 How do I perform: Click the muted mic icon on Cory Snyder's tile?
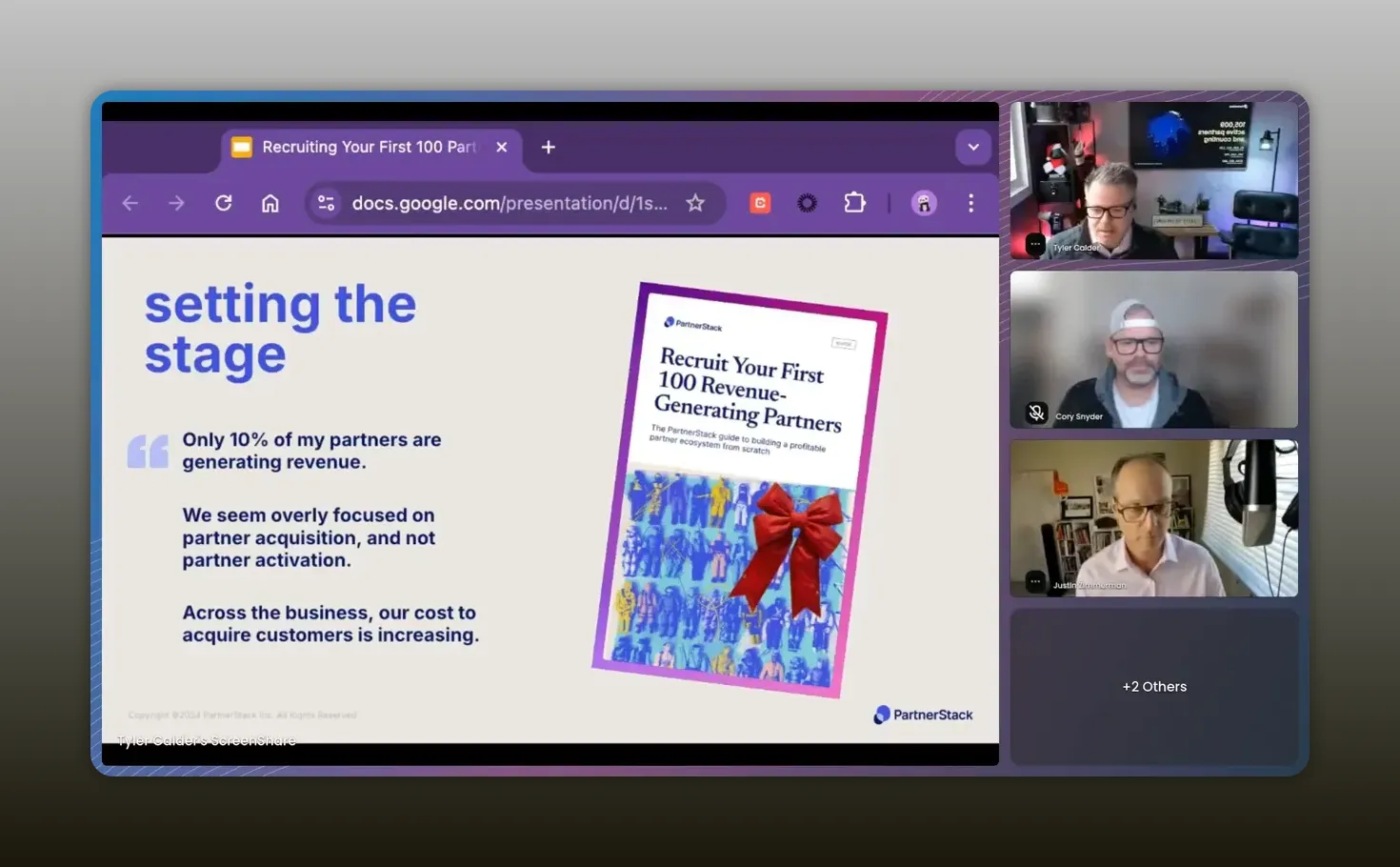coord(1036,413)
